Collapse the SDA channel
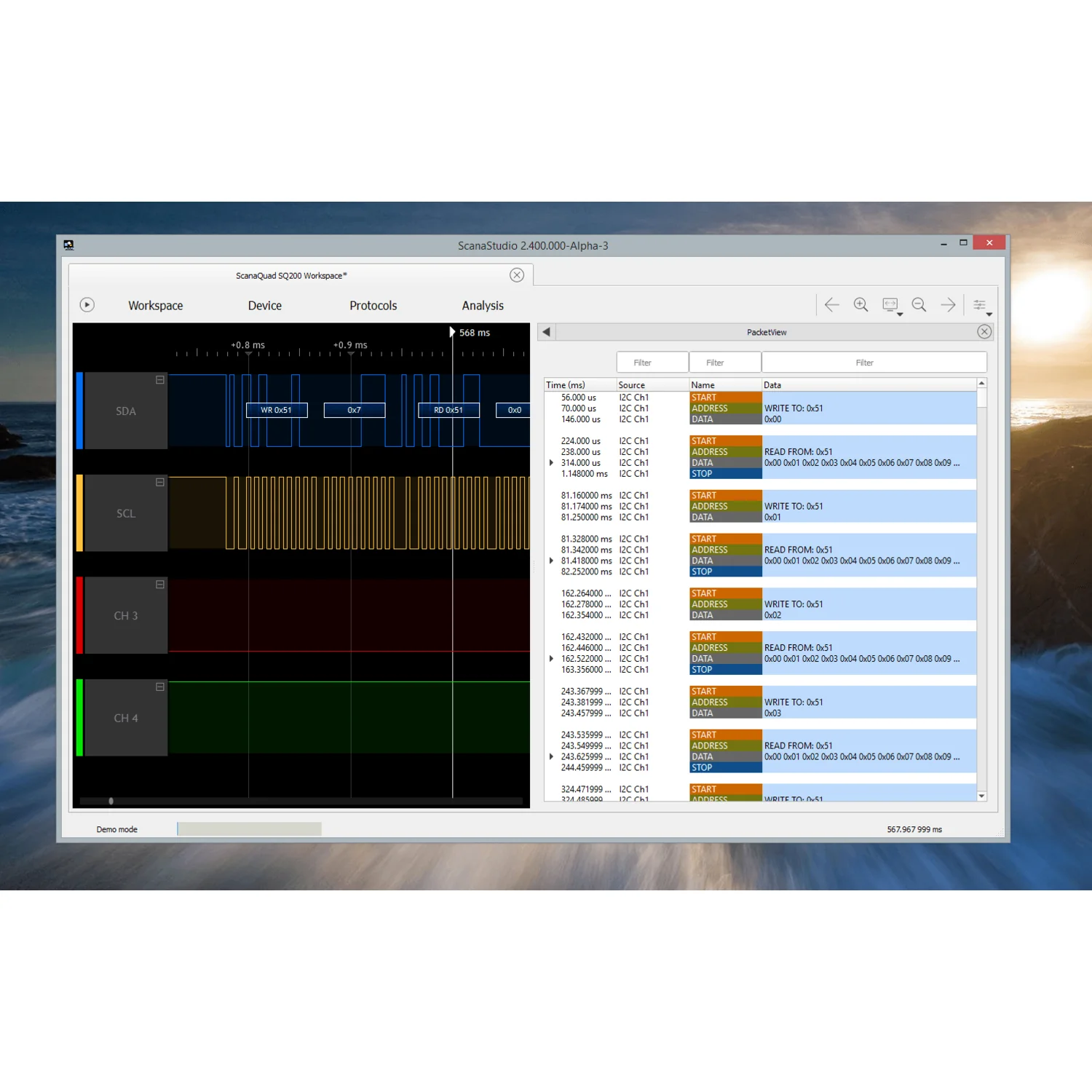Image resolution: width=1092 pixels, height=1092 pixels. tap(160, 380)
